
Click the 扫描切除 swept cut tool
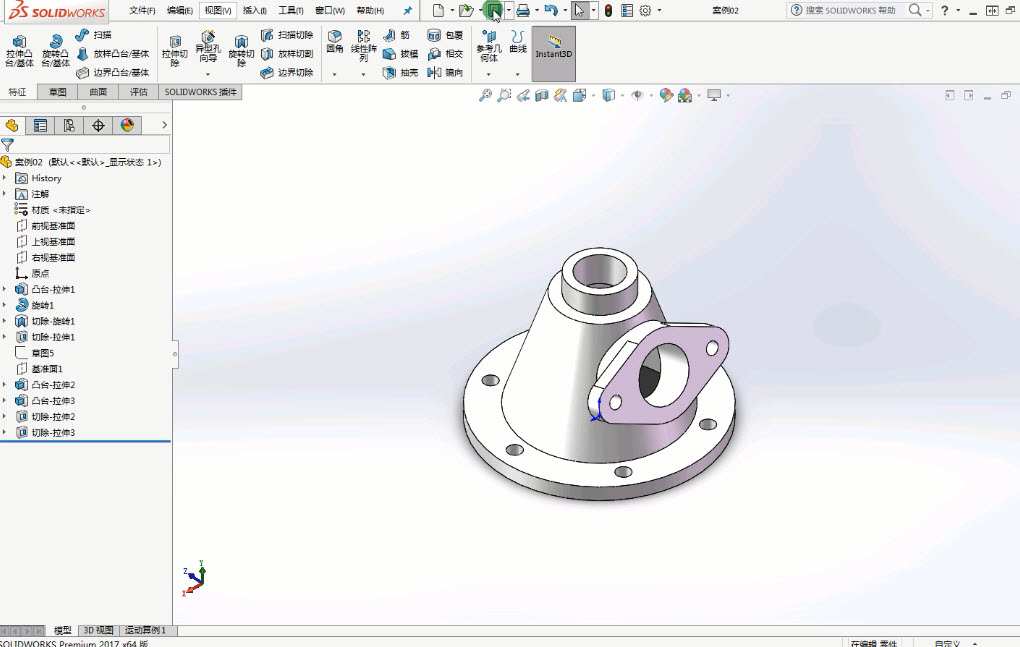pyautogui.click(x=287, y=35)
